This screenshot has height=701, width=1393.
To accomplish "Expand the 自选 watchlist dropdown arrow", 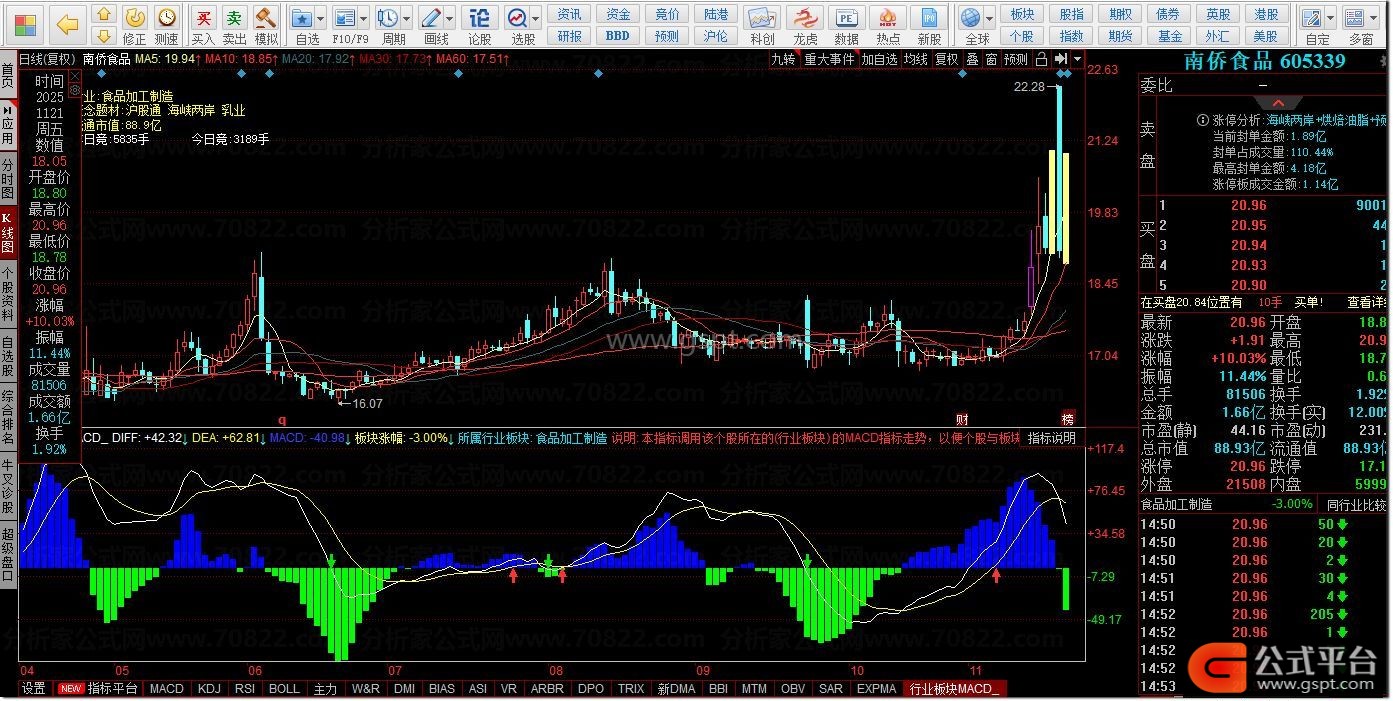I will pos(320,19).
